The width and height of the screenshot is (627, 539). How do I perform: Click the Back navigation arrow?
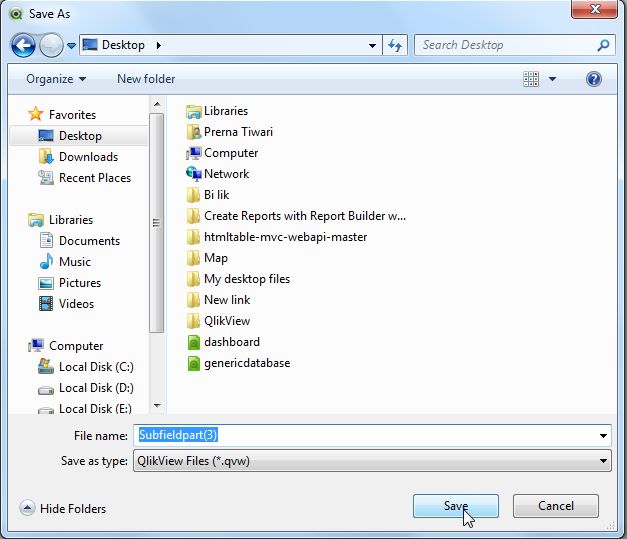click(23, 45)
